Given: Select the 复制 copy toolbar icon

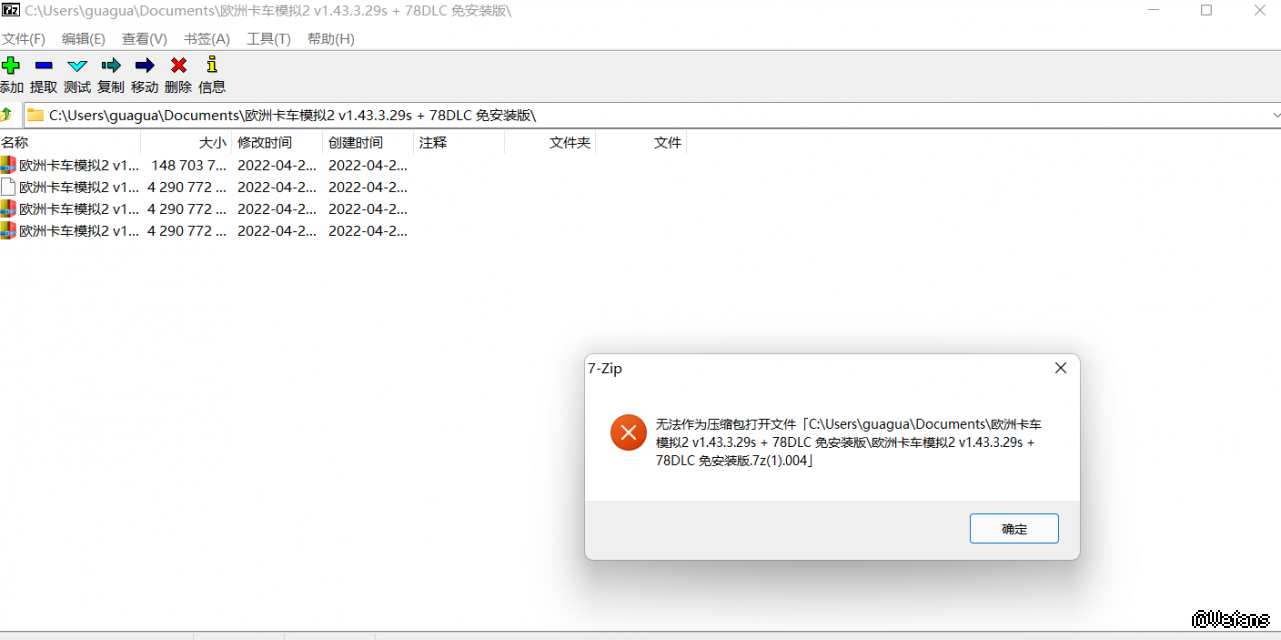Looking at the screenshot, I should click(111, 65).
